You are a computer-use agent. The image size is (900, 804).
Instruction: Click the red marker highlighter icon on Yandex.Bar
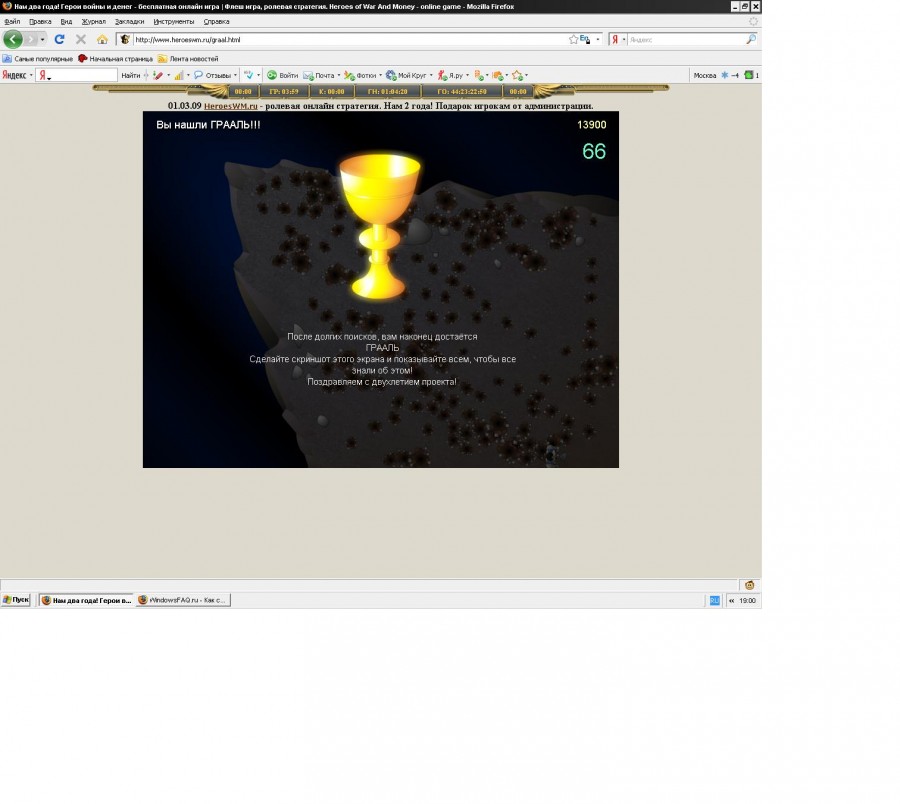click(x=158, y=75)
